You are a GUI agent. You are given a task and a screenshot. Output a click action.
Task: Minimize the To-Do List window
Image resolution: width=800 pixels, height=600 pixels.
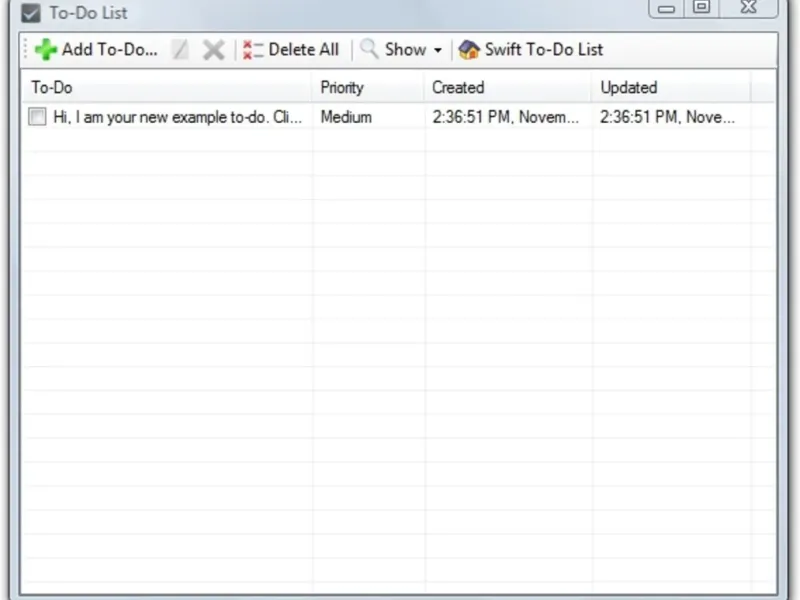[x=666, y=8]
